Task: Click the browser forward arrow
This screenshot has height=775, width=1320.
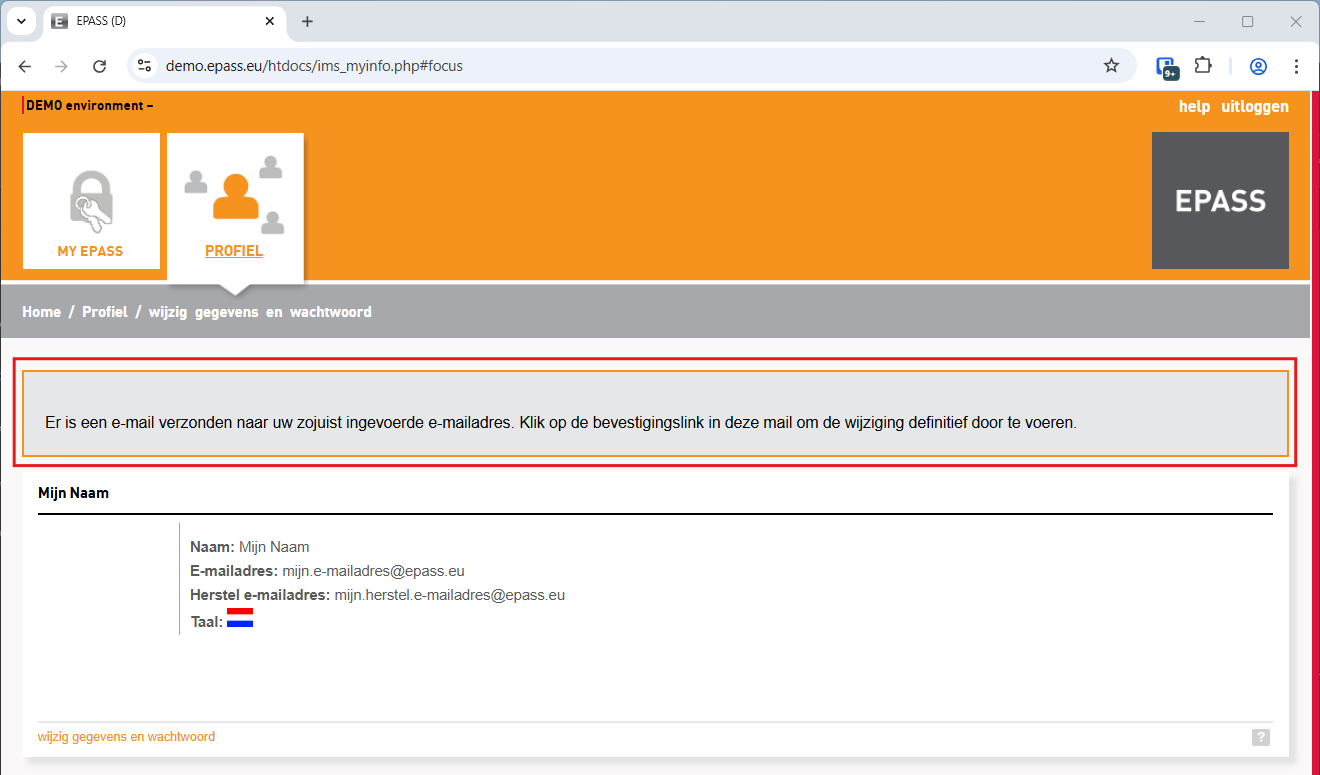Action: point(62,66)
